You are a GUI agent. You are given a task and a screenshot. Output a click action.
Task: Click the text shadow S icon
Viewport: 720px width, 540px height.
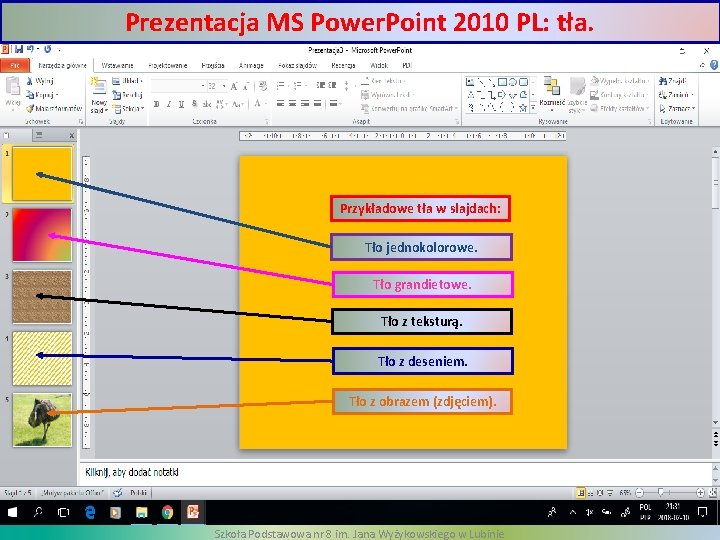[195, 104]
